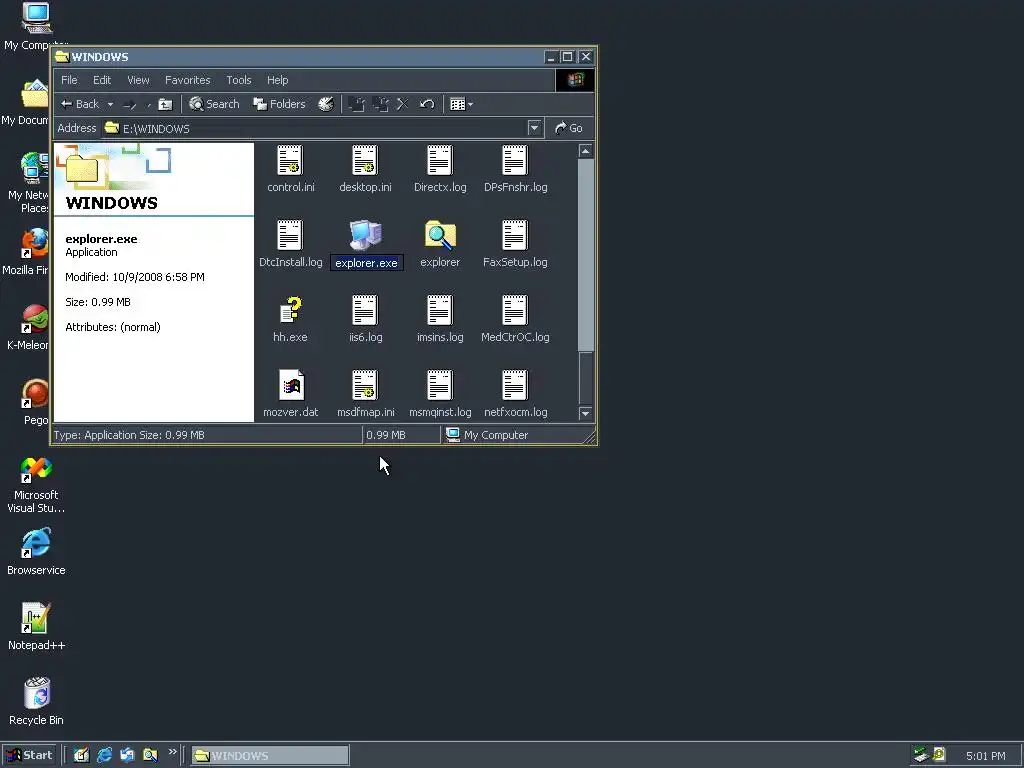Image resolution: width=1024 pixels, height=768 pixels.
Task: Open the View menu
Action: [x=138, y=80]
